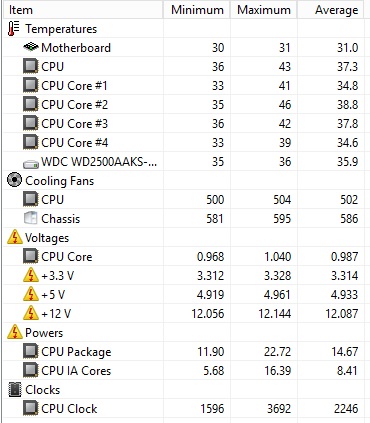Click the CPU Core voltage icon
The height and width of the screenshot is (423, 370).
pyautogui.click(x=31, y=256)
